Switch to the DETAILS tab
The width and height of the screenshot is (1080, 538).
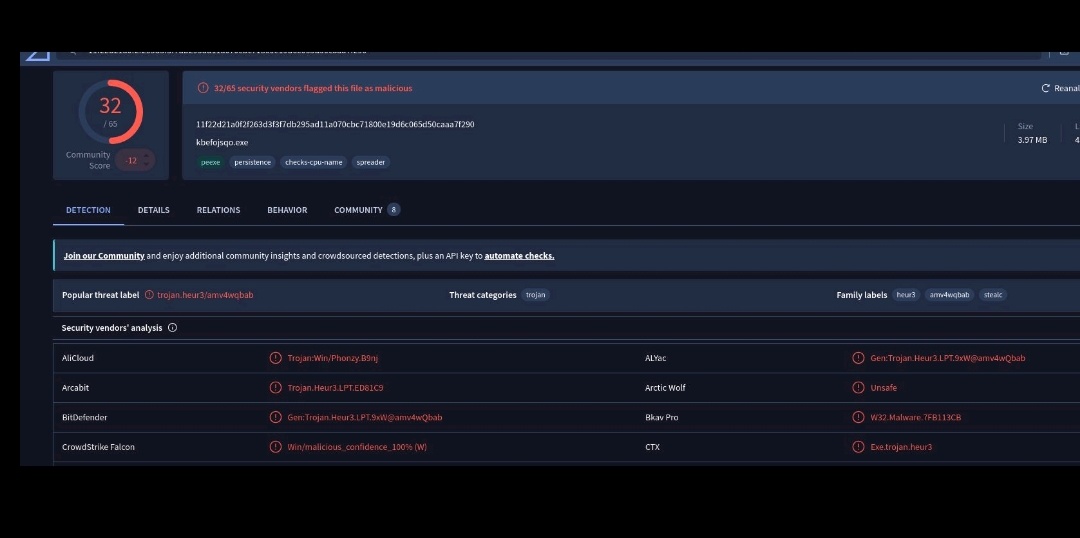(x=154, y=210)
